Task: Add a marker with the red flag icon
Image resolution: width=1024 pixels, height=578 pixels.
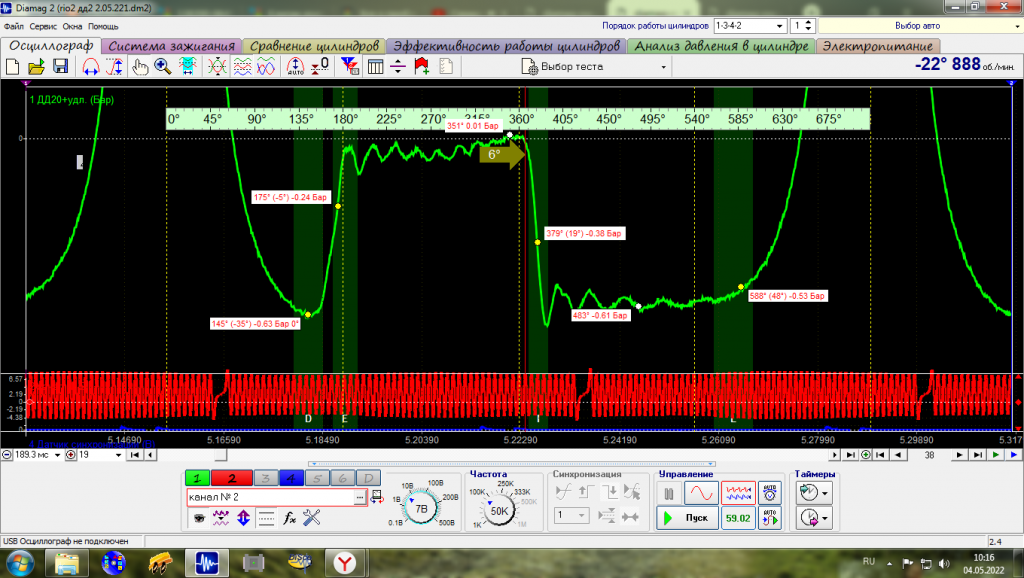Action: [x=422, y=67]
